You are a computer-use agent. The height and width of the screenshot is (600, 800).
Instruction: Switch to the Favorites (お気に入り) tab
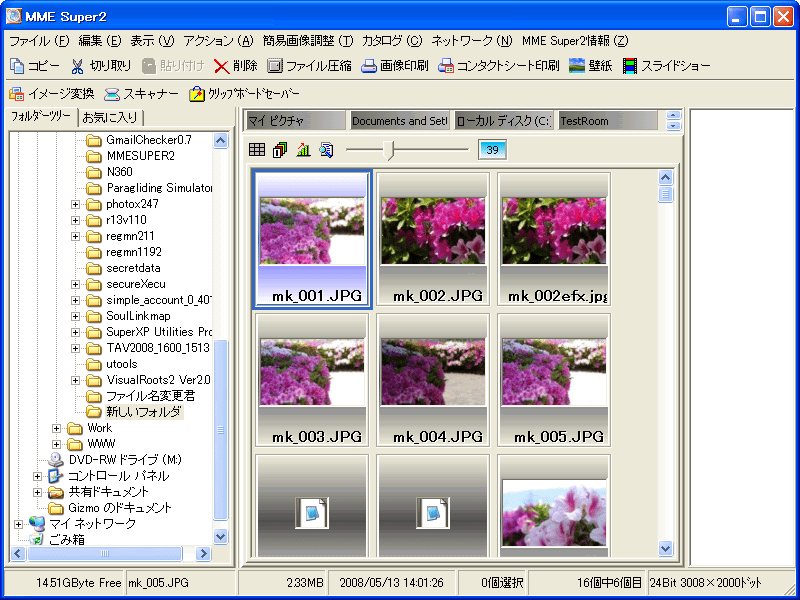[x=109, y=117]
